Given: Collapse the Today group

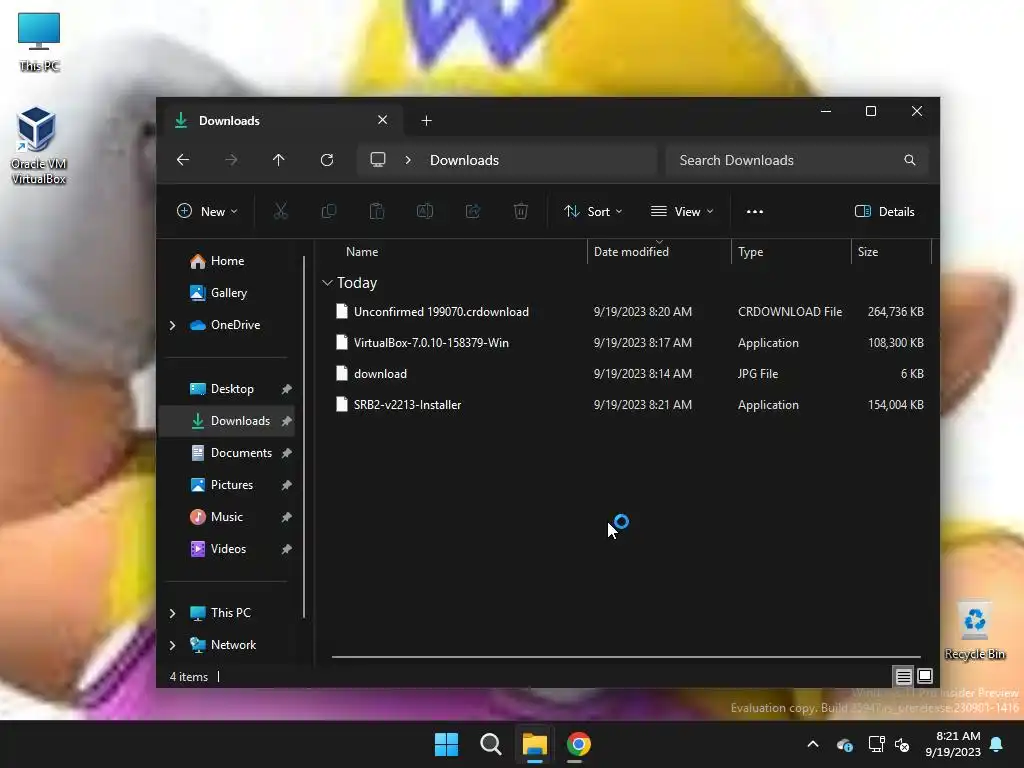Looking at the screenshot, I should [327, 283].
